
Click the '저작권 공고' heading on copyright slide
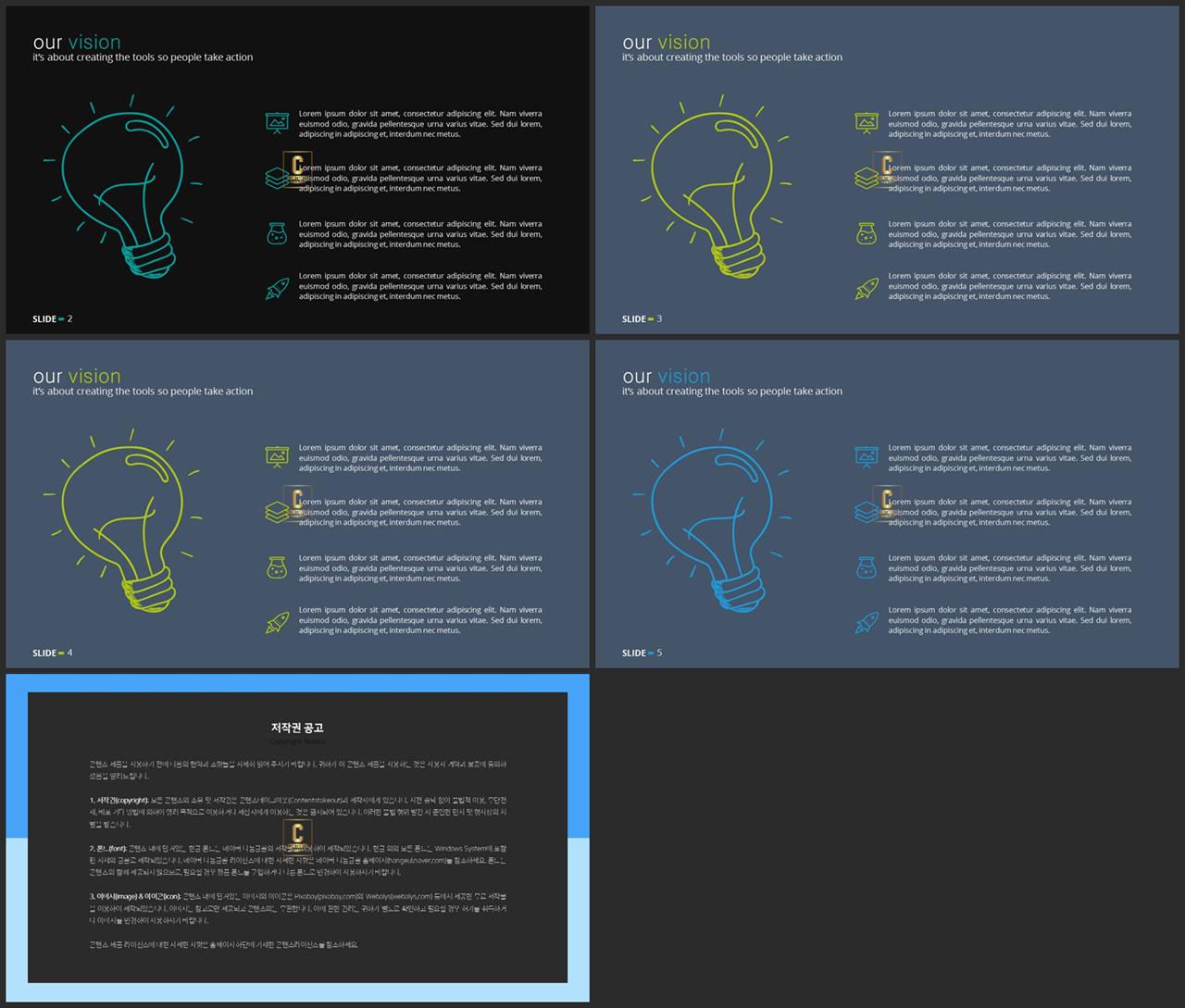(x=297, y=728)
